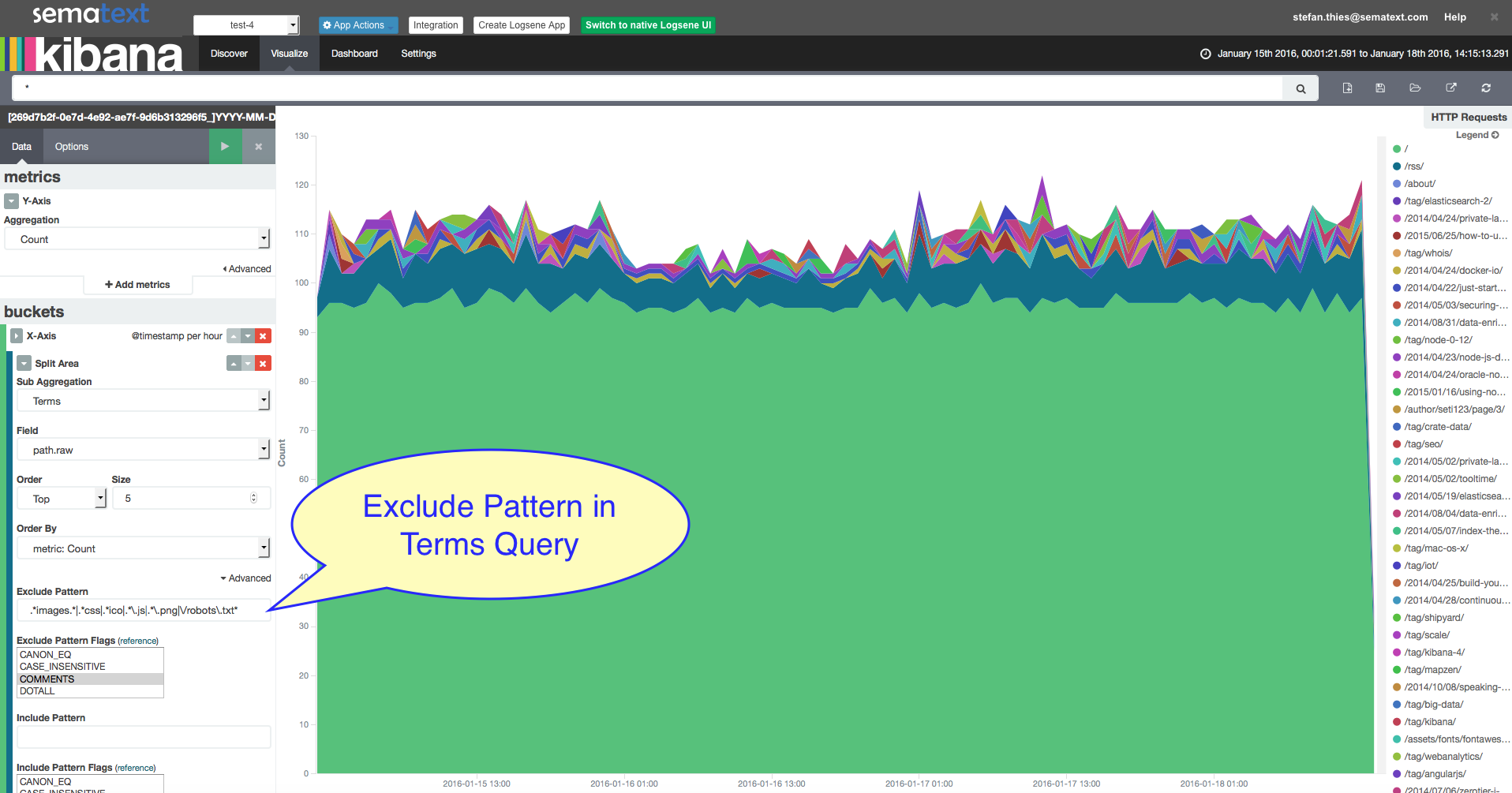Click the save visualization icon
The width and height of the screenshot is (1512, 793).
coord(1380,88)
